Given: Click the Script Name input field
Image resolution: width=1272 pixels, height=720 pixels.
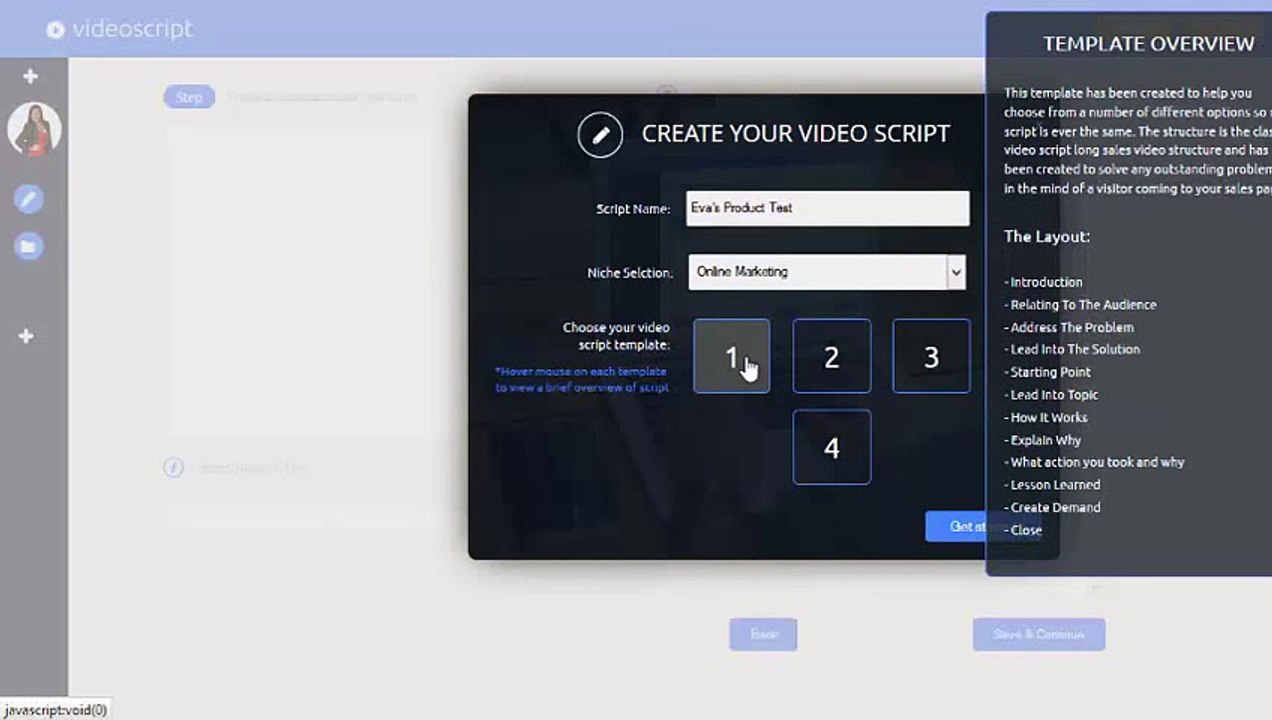Looking at the screenshot, I should pyautogui.click(x=827, y=208).
